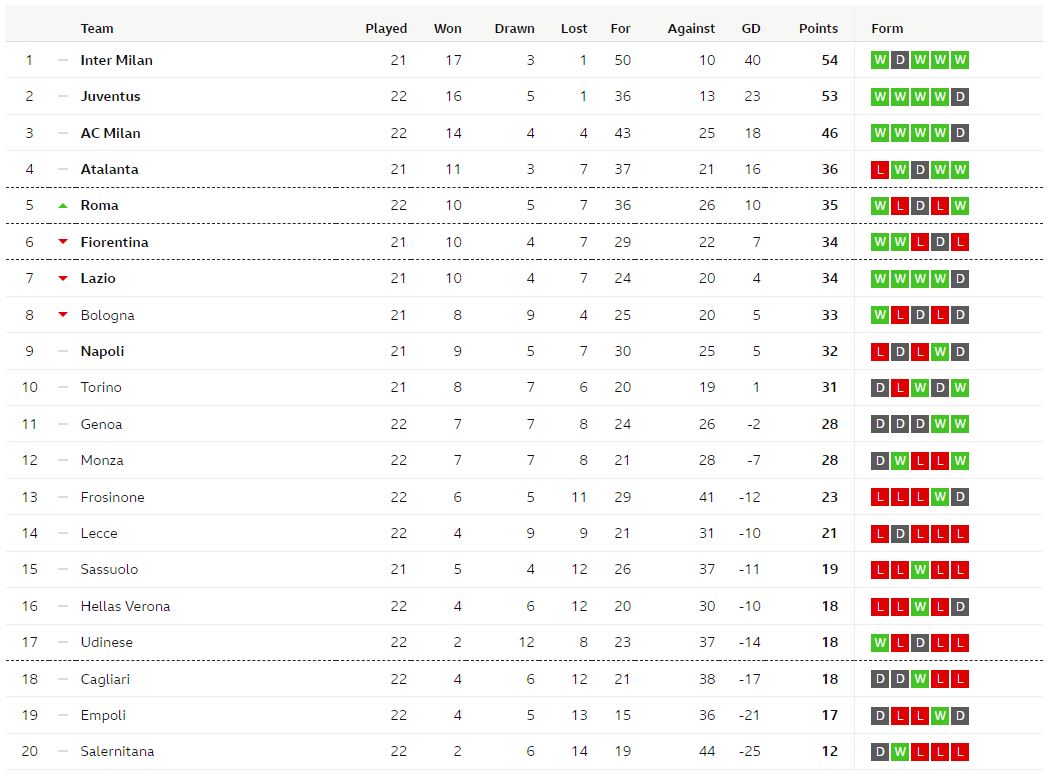Open the Hellas Verona team link
The image size is (1050, 777).
125,606
